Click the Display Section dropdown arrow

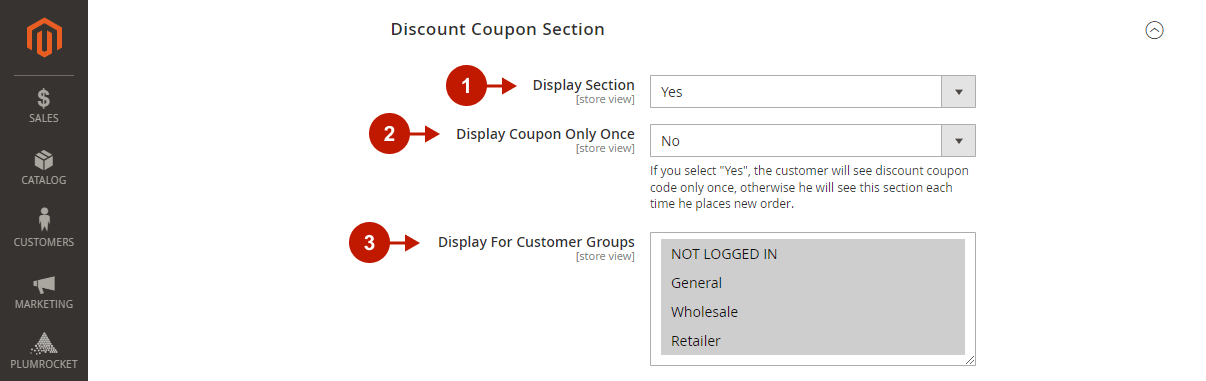(x=958, y=91)
